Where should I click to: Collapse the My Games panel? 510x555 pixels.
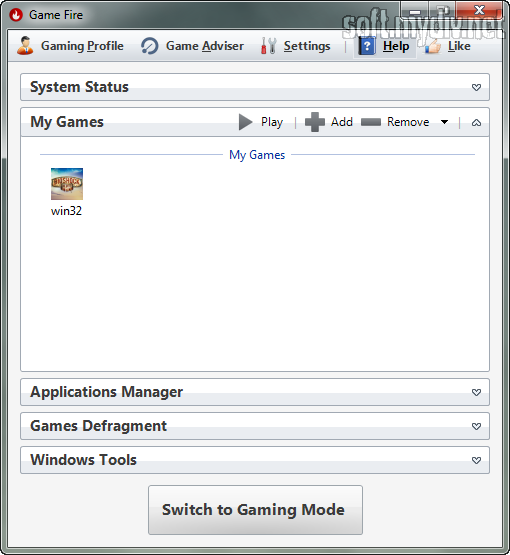476,122
